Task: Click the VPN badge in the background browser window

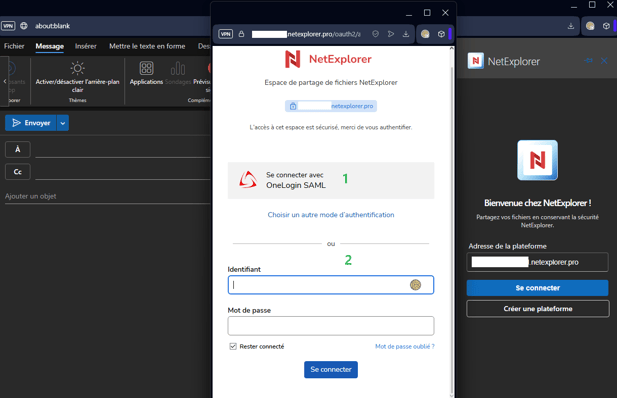Action: 8,26
